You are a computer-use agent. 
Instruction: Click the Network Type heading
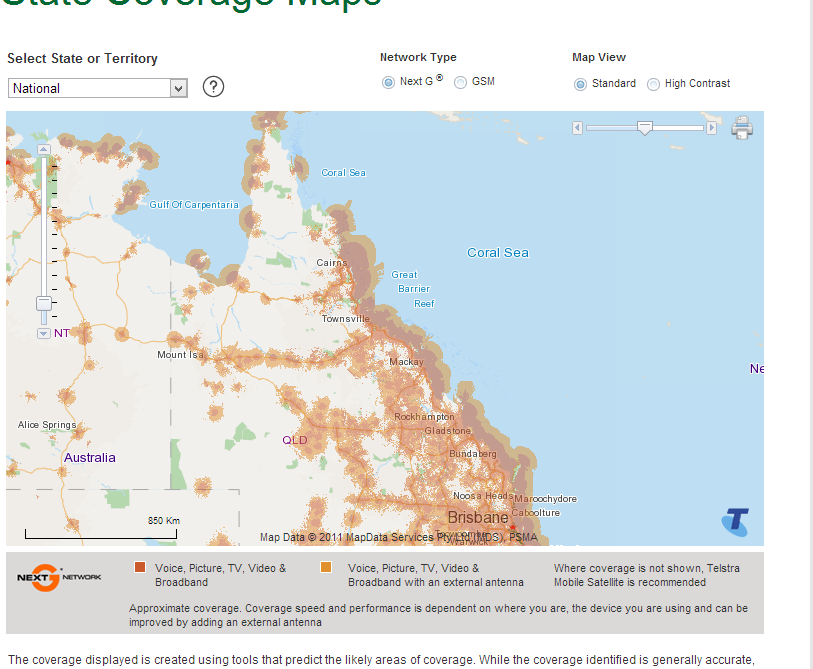(x=418, y=58)
